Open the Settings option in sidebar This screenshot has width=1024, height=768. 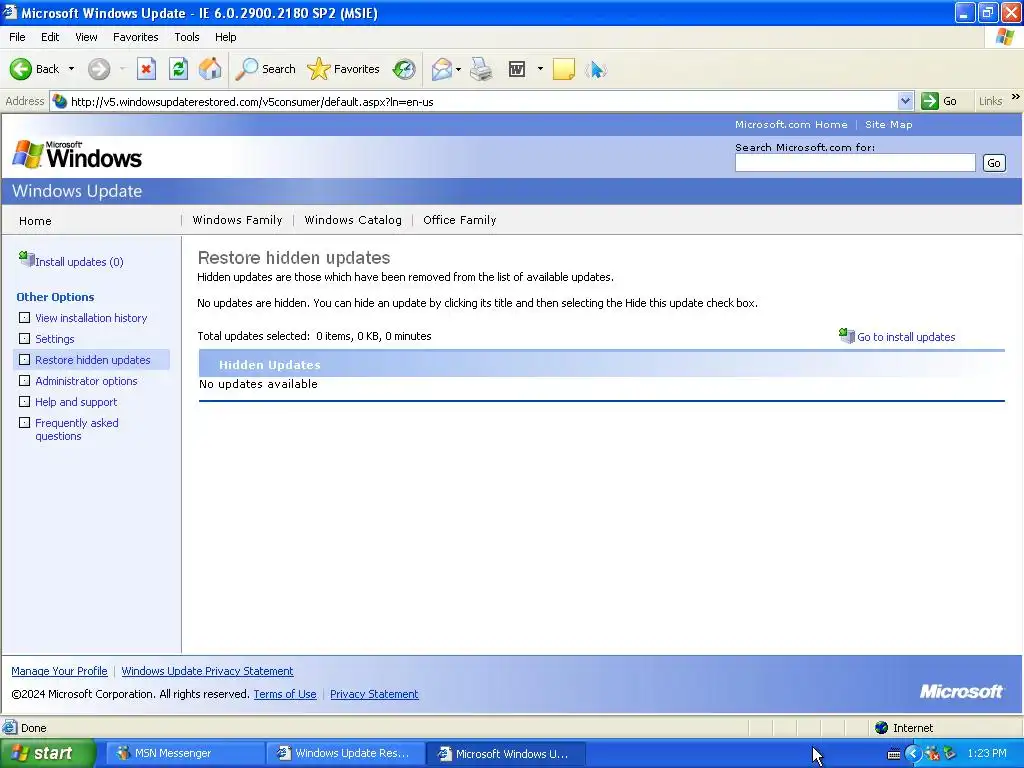click(55, 339)
